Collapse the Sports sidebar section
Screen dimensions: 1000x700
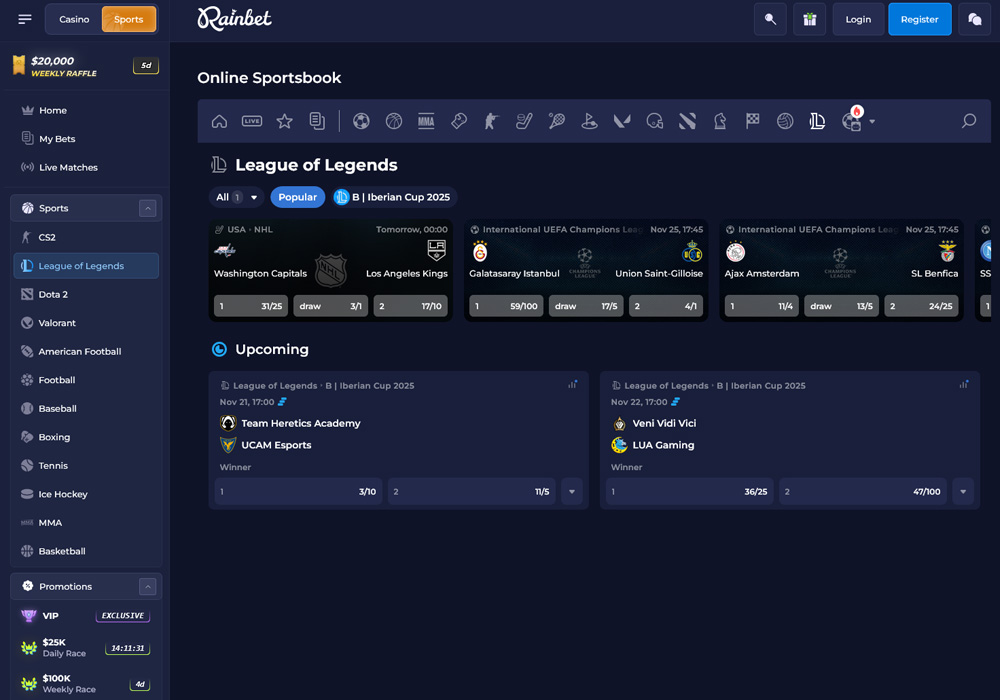click(147, 208)
